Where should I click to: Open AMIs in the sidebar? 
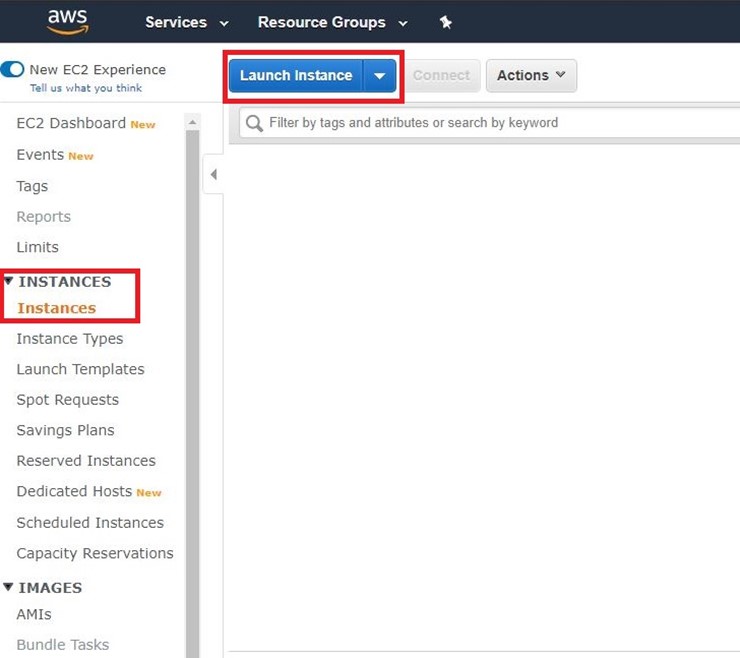[x=34, y=614]
